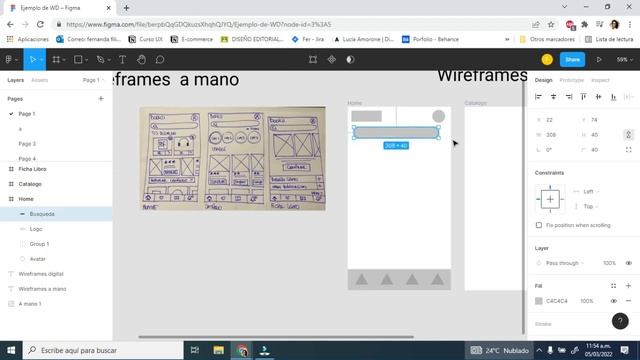The width and height of the screenshot is (640, 360).
Task: Open the E-commerce bookmark
Action: [192, 39]
